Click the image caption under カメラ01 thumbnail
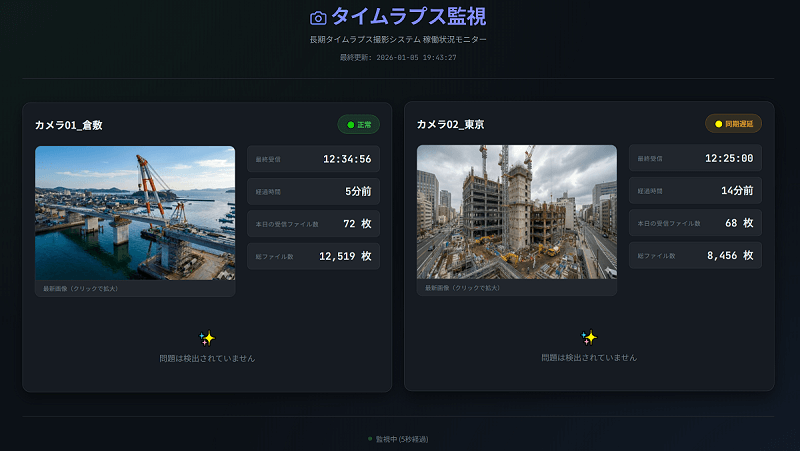Screen dimensions: 800x451 click(x=81, y=288)
